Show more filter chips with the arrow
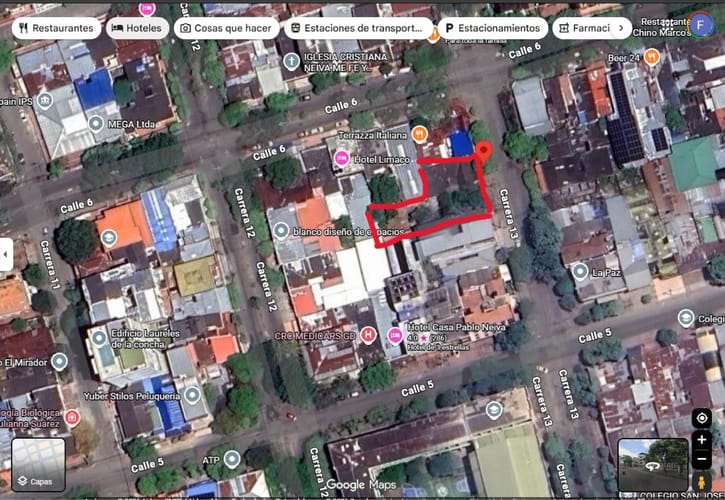This screenshot has height=500, width=725. 621,28
